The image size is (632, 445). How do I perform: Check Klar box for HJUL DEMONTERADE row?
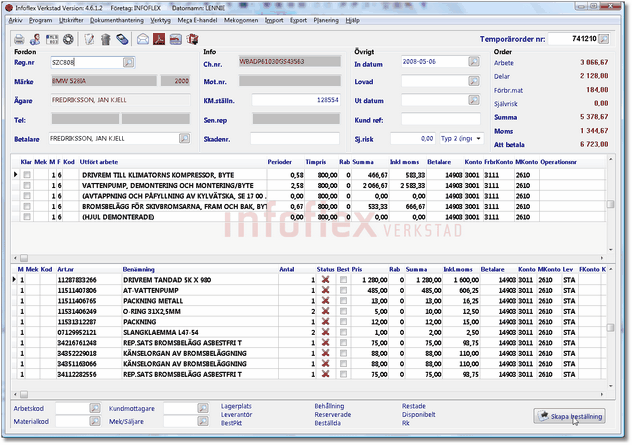27,216
